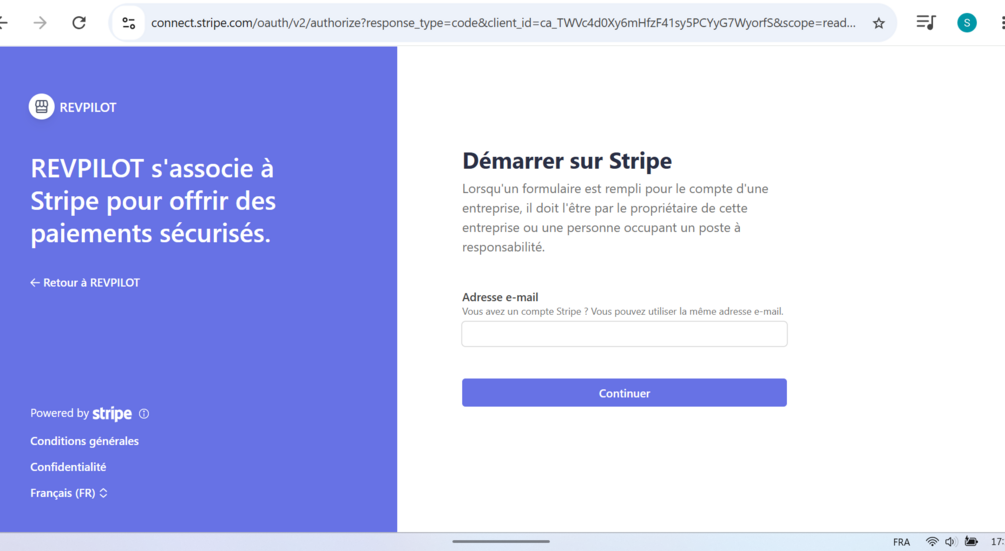The image size is (1005, 551).
Task: Change language Français (FR) selector
Action: tap(69, 493)
